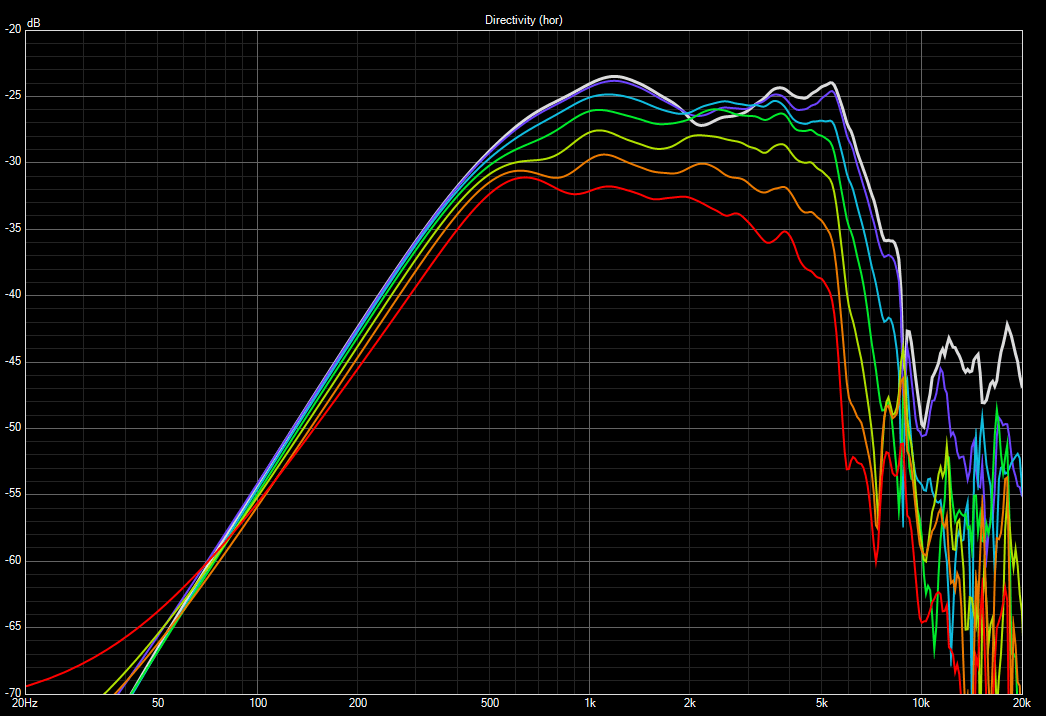The image size is (1046, 716).
Task: Click the 'dB' unit label
Action: [x=33, y=23]
